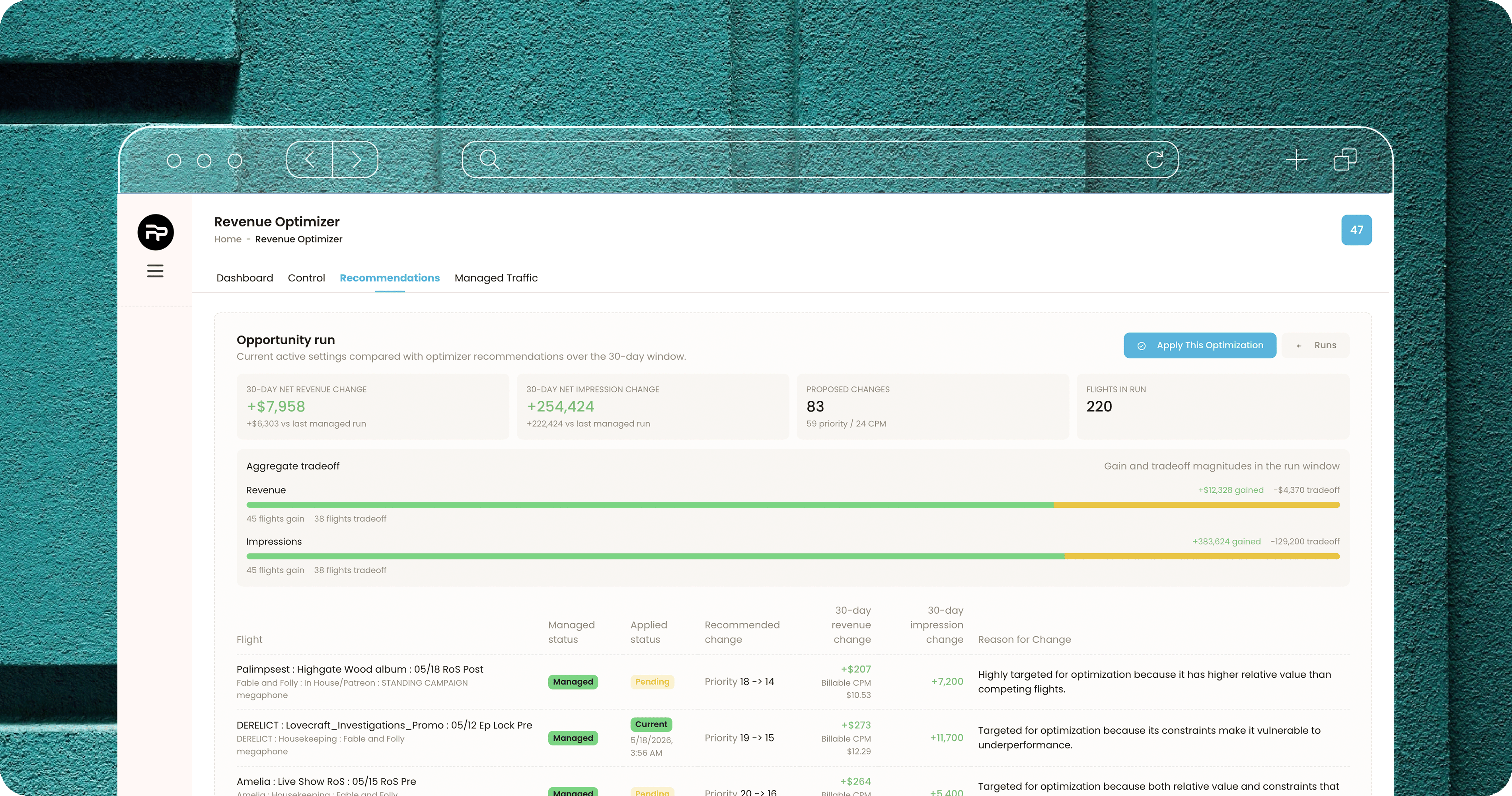This screenshot has width=1512, height=796.
Task: Click the '+383,624 gained' impressions label
Action: 1227,541
